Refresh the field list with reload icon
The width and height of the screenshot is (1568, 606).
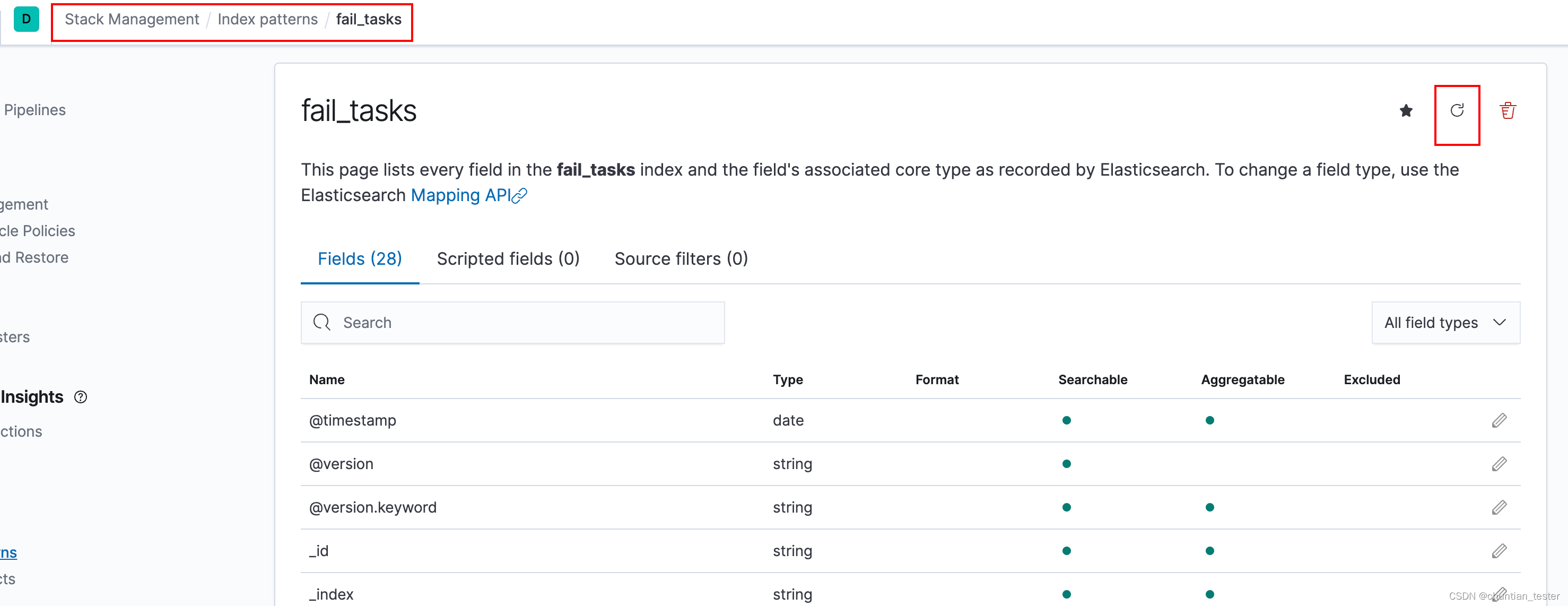(x=1456, y=111)
